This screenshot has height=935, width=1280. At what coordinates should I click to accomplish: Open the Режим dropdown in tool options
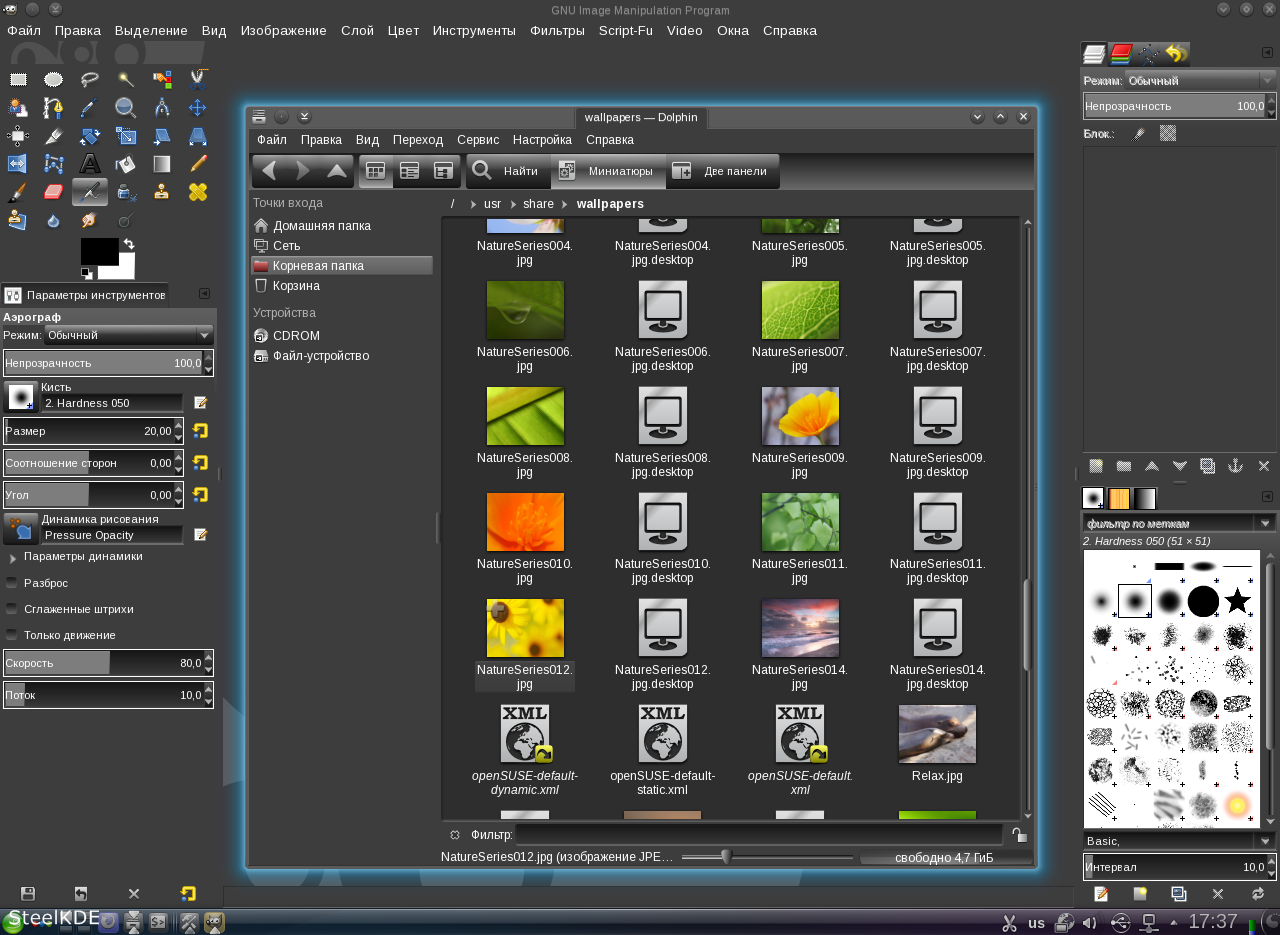point(128,335)
